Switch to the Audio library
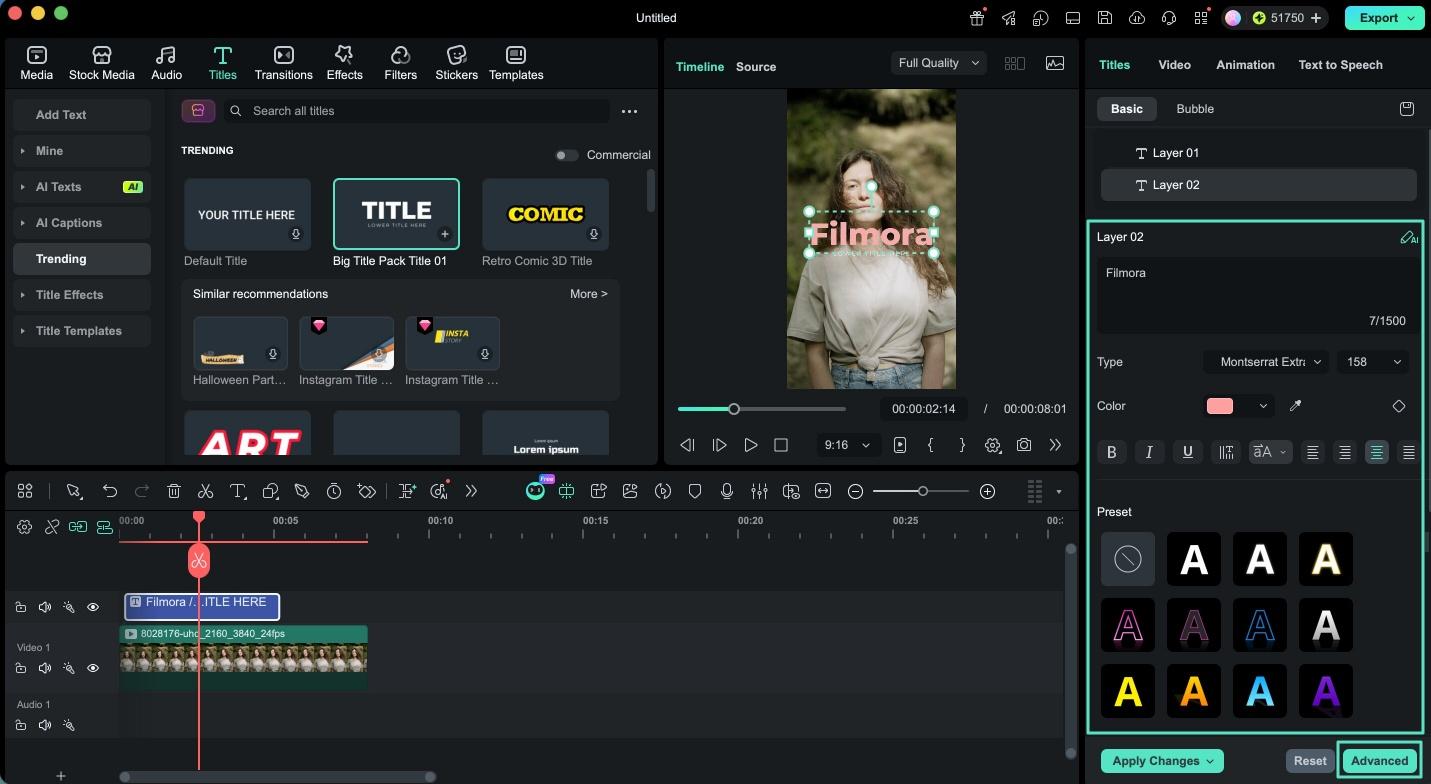1431x784 pixels. 166,63
